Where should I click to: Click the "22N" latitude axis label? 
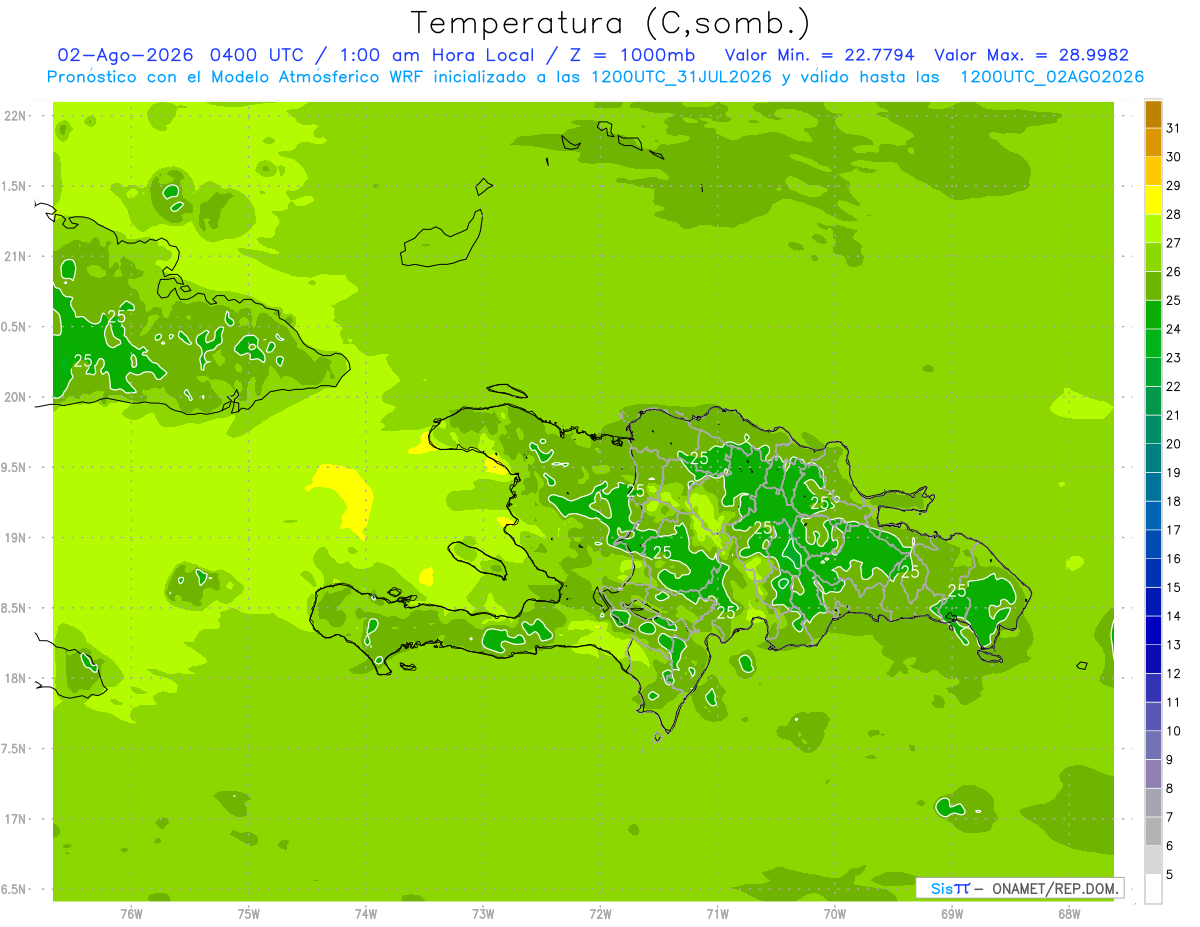pyautogui.click(x=16, y=116)
